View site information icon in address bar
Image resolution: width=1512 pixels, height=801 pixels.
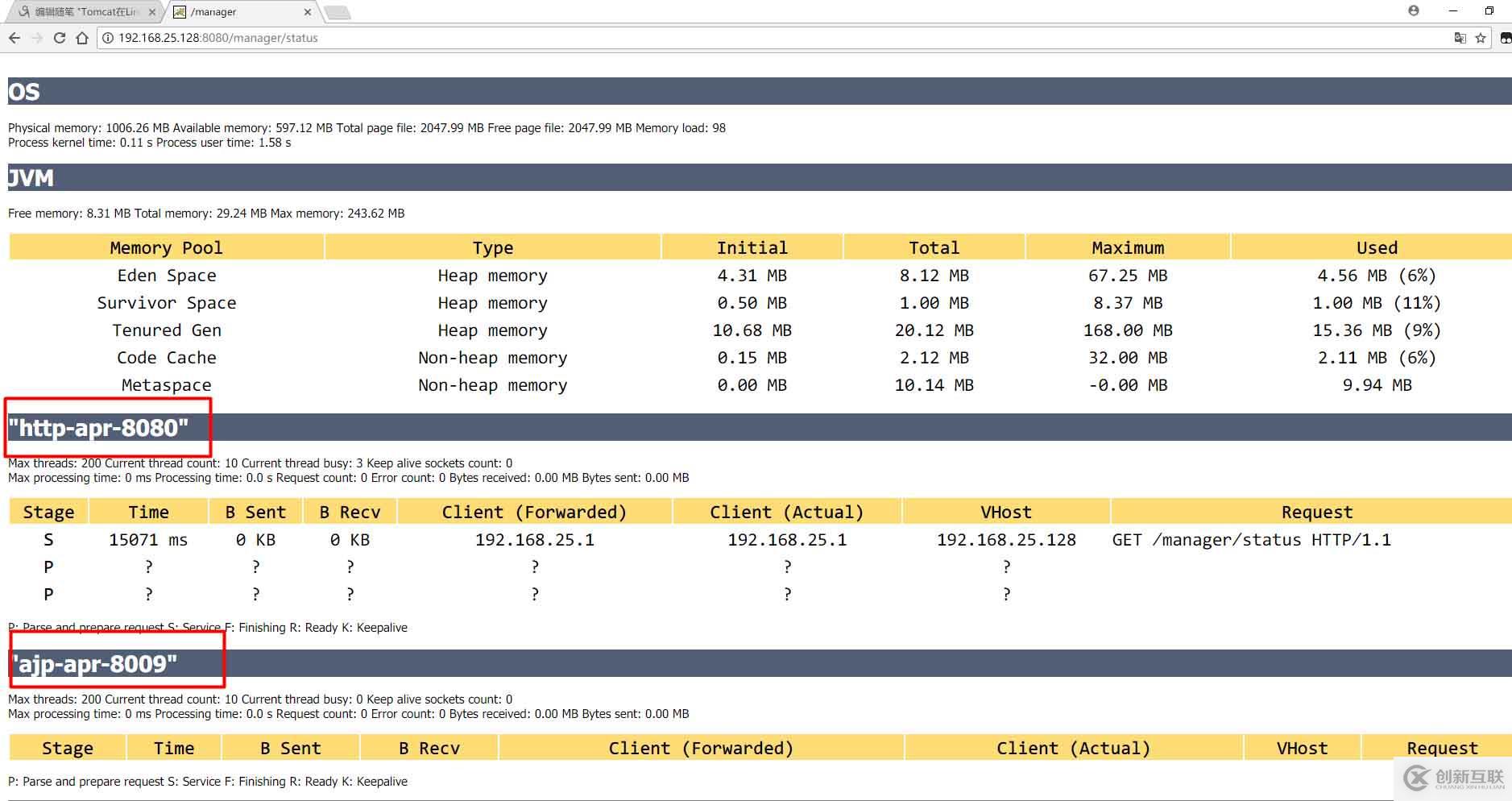click(108, 38)
